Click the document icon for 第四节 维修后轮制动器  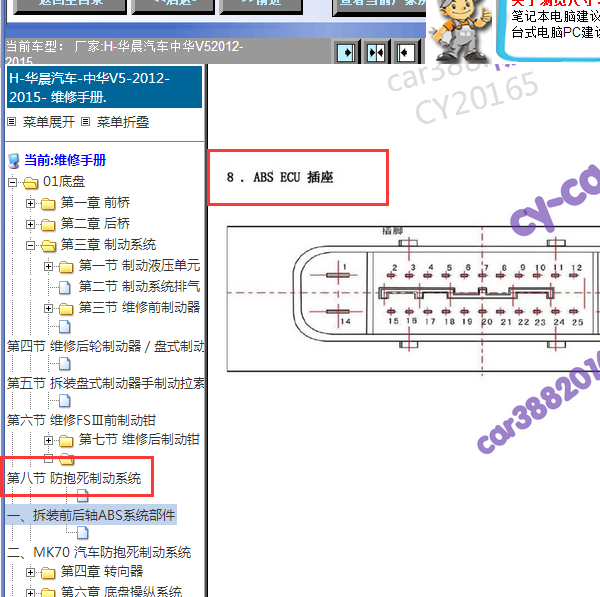point(65,326)
